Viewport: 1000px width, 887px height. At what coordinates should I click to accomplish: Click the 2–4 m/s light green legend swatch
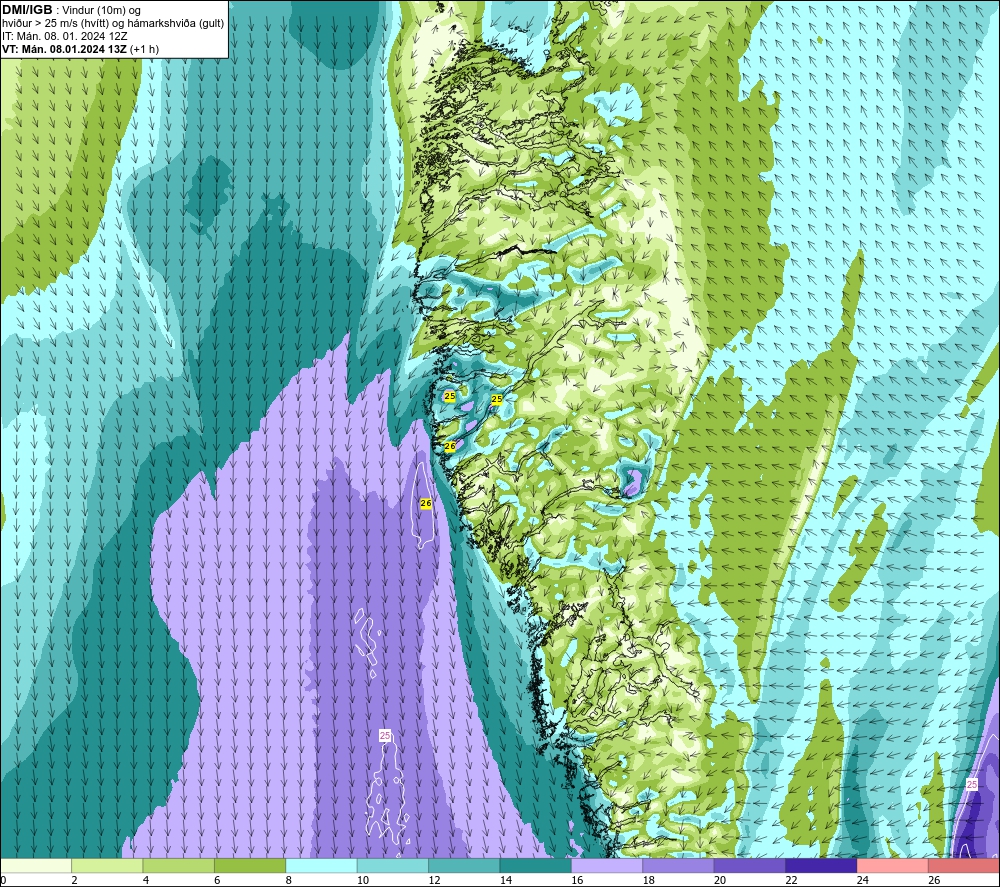point(107,865)
